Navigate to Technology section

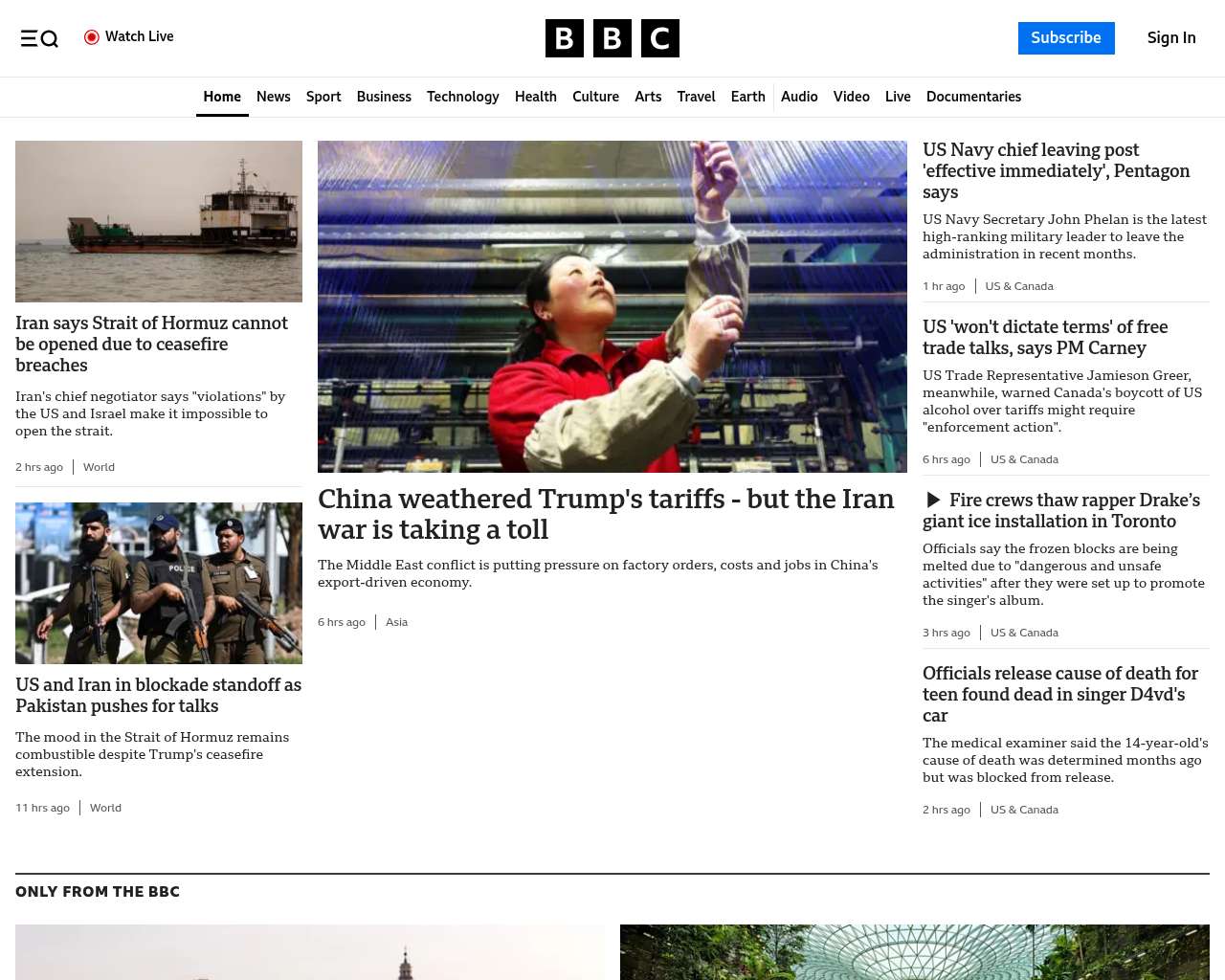click(463, 97)
